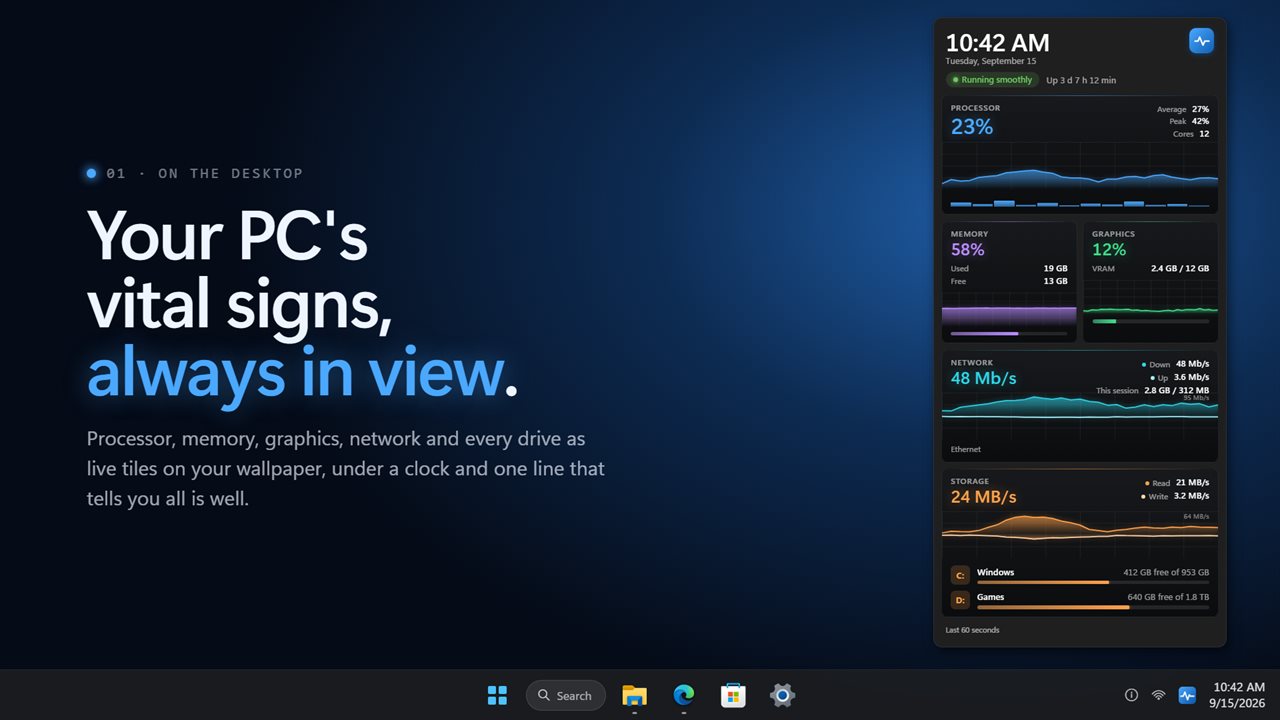
Task: Click "412 GB free of 953 GB"
Action: pos(1166,573)
